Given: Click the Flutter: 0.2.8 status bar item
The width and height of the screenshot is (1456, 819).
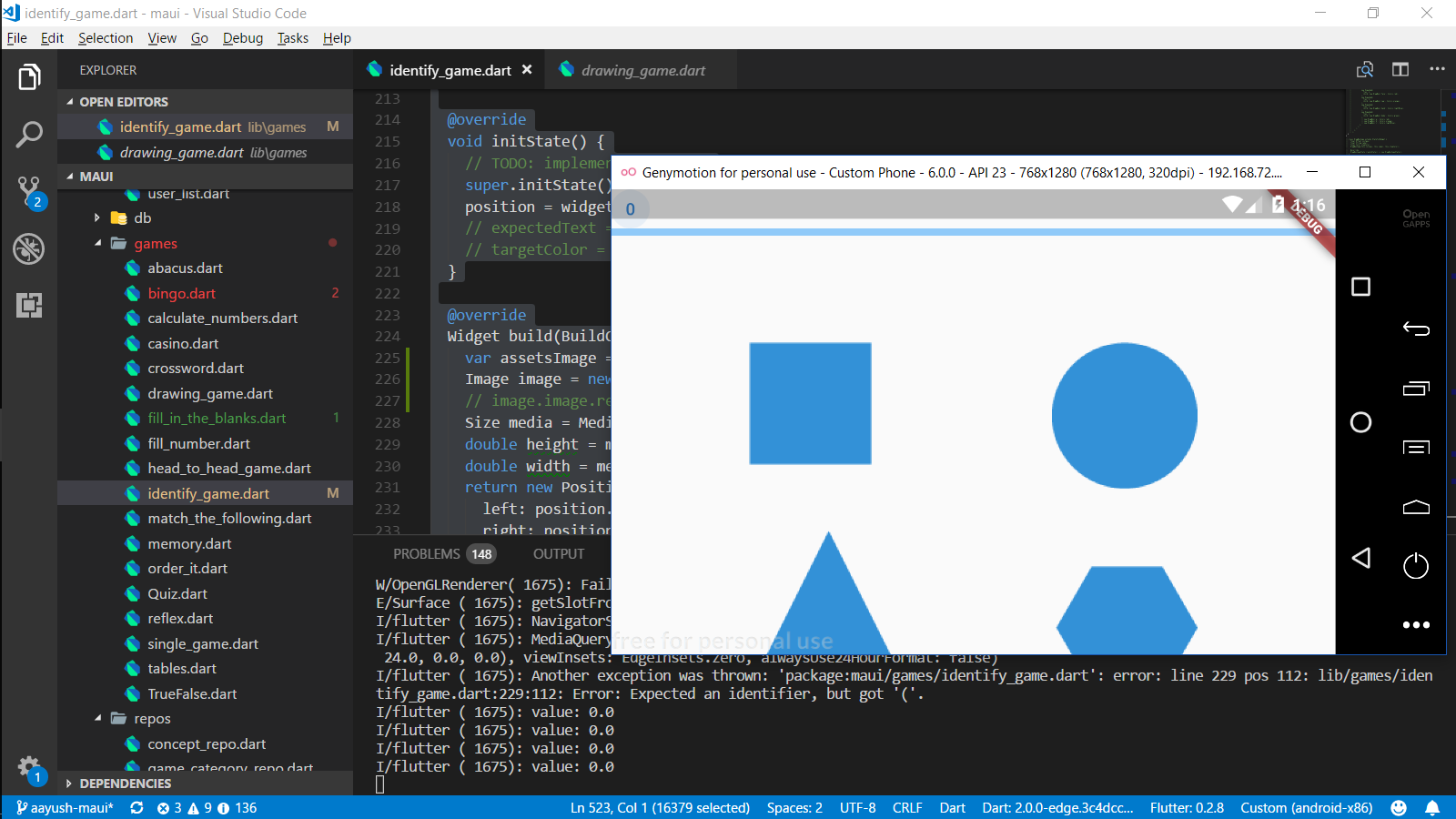Looking at the screenshot, I should coord(1187,807).
